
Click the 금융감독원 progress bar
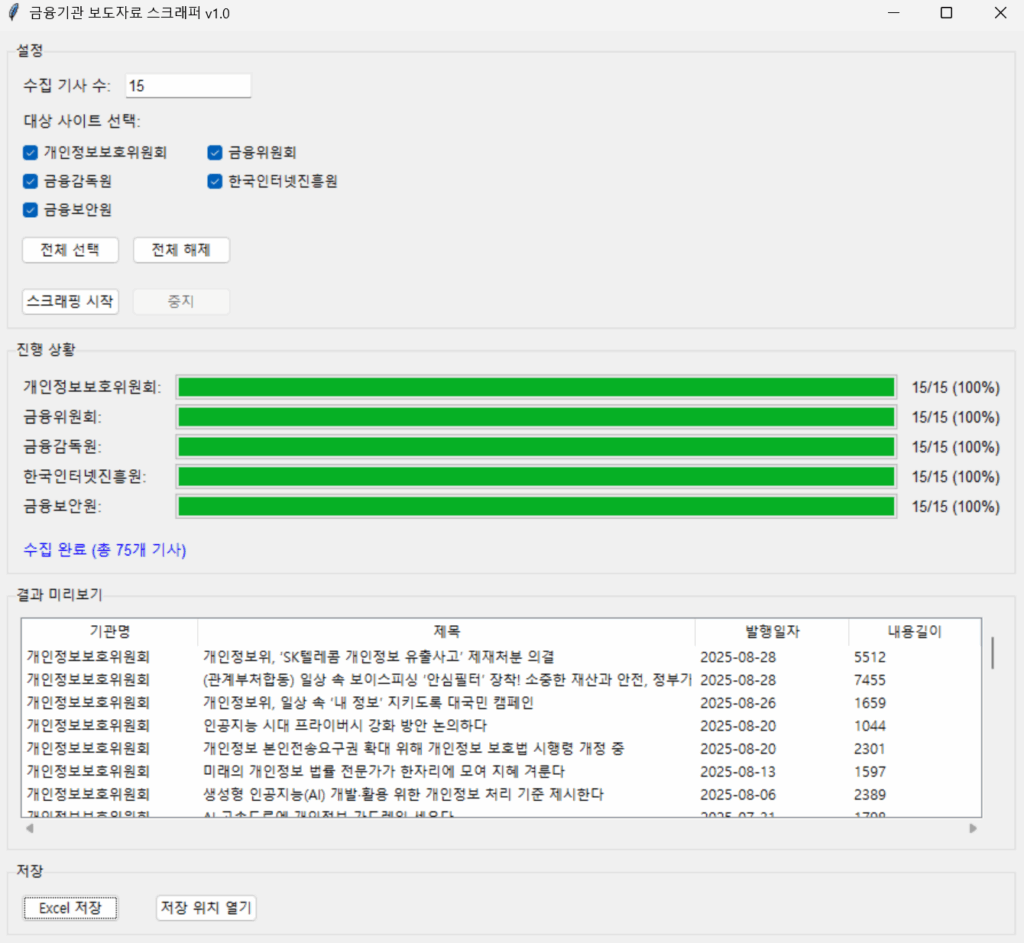point(535,447)
